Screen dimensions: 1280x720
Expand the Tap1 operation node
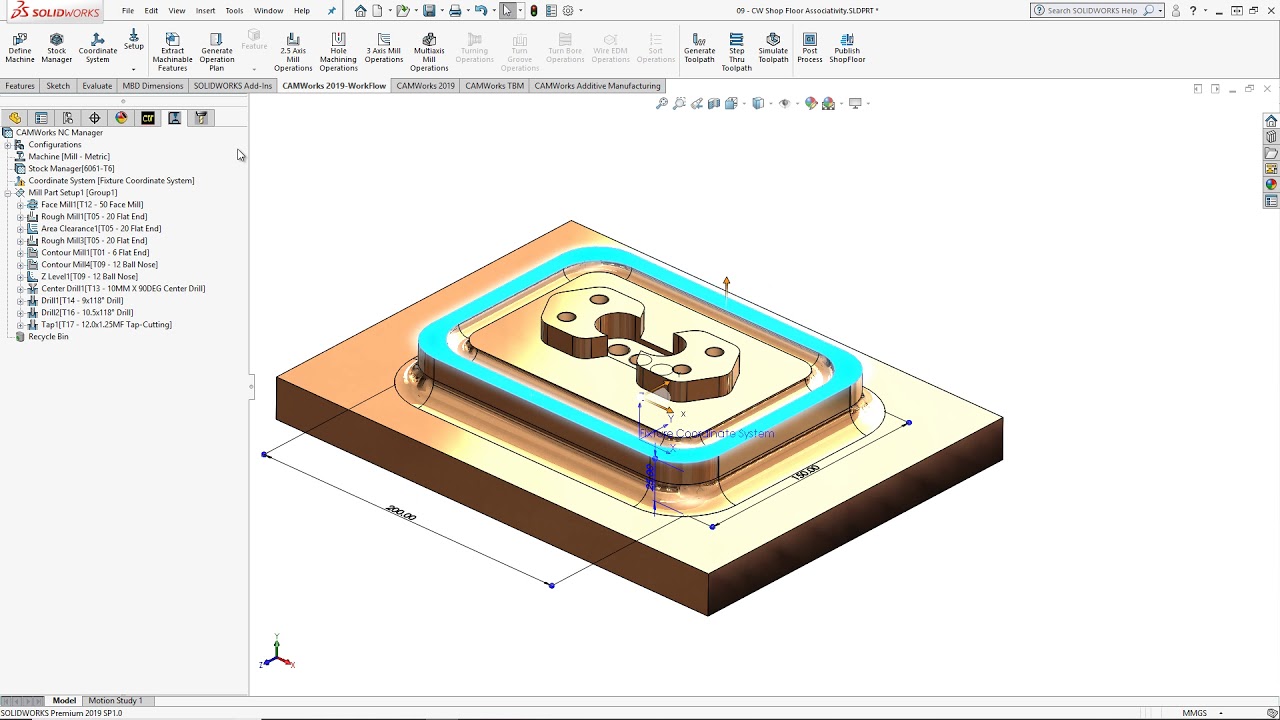tap(20, 325)
